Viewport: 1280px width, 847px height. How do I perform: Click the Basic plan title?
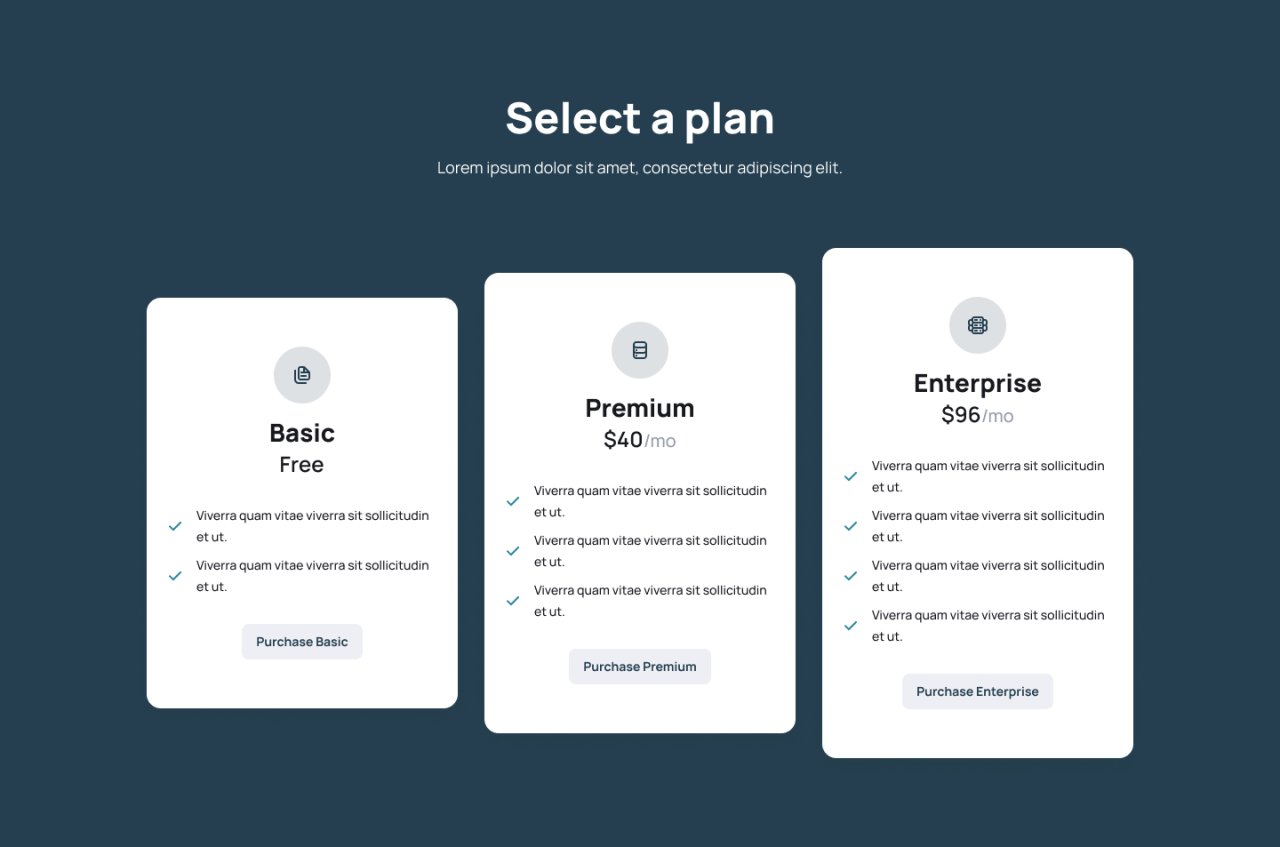click(302, 433)
